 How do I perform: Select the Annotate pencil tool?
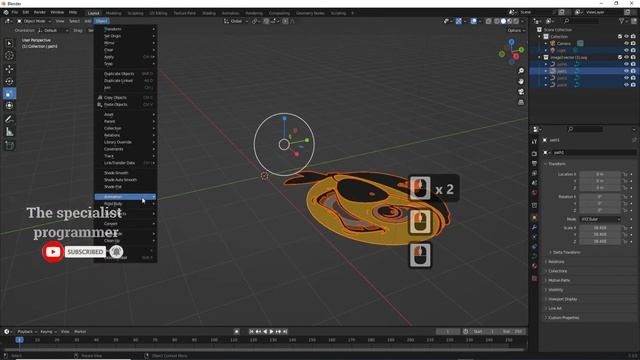[x=9, y=119]
